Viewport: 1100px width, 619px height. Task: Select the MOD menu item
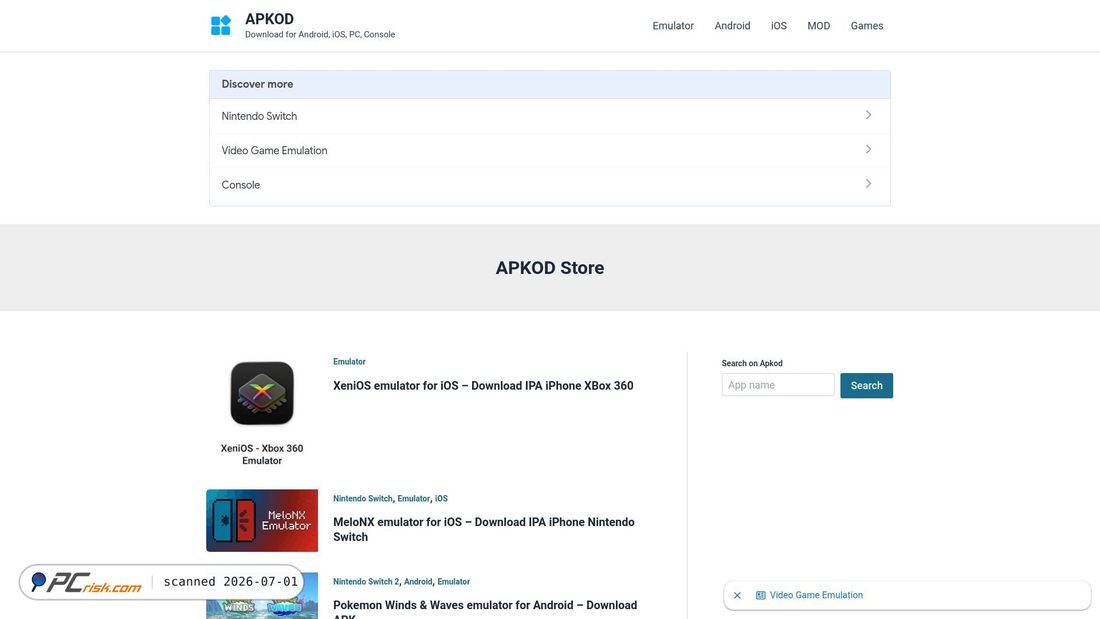(818, 25)
